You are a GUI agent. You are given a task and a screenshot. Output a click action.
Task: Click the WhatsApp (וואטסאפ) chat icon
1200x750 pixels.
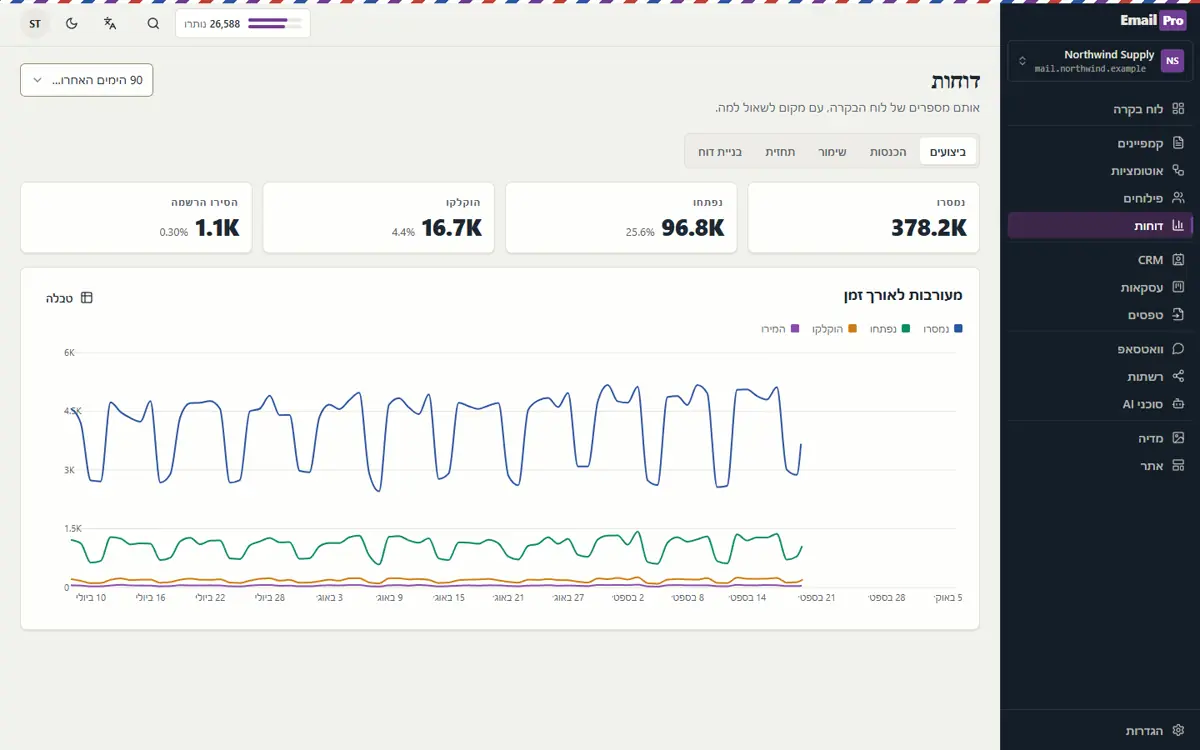click(x=1178, y=350)
